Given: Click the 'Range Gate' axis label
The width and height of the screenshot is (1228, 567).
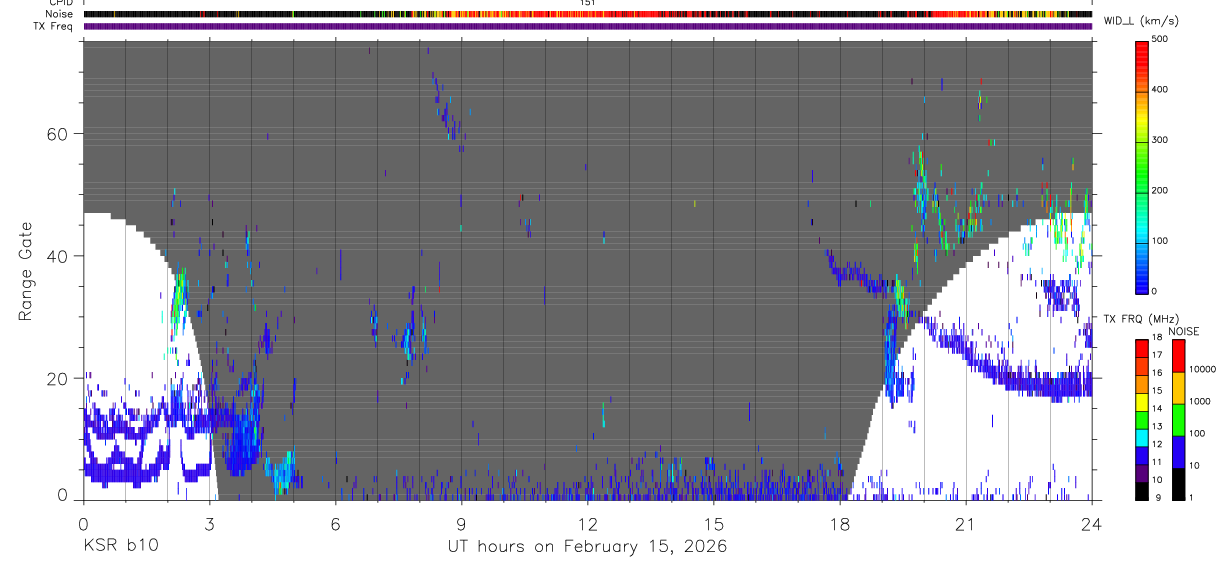Looking at the screenshot, I should tap(27, 271).
